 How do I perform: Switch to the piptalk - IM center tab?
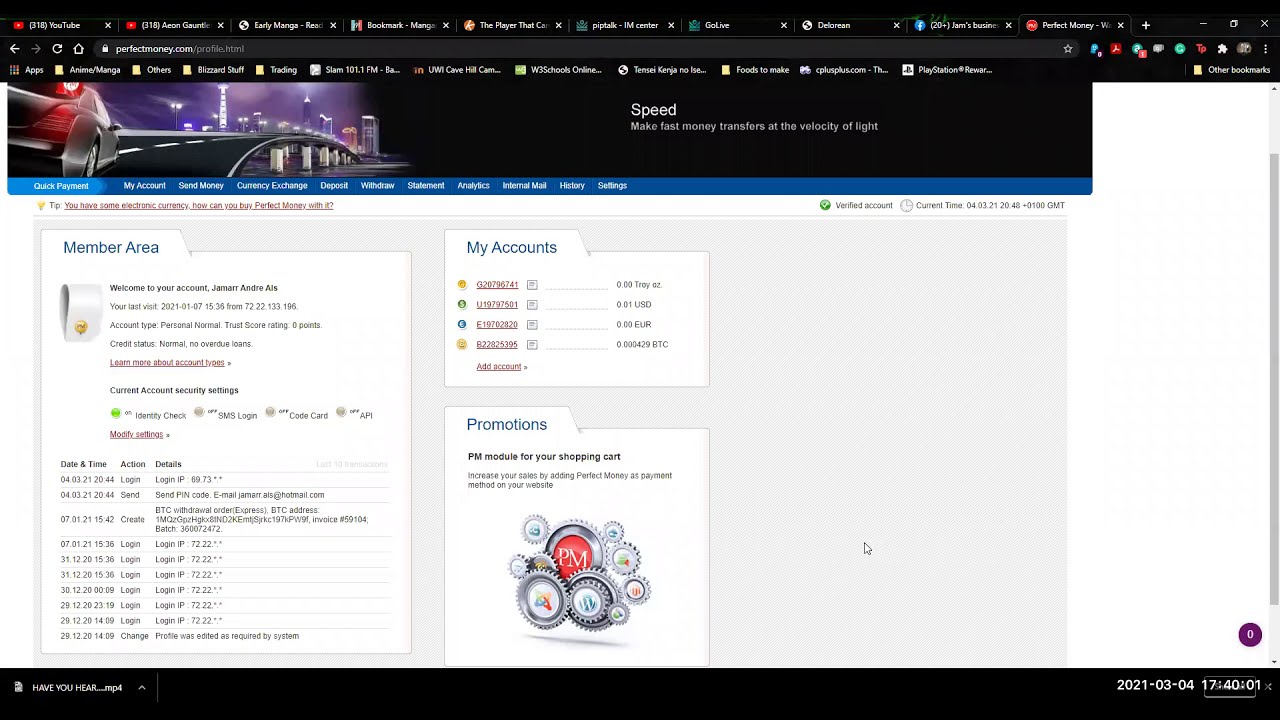click(x=625, y=25)
